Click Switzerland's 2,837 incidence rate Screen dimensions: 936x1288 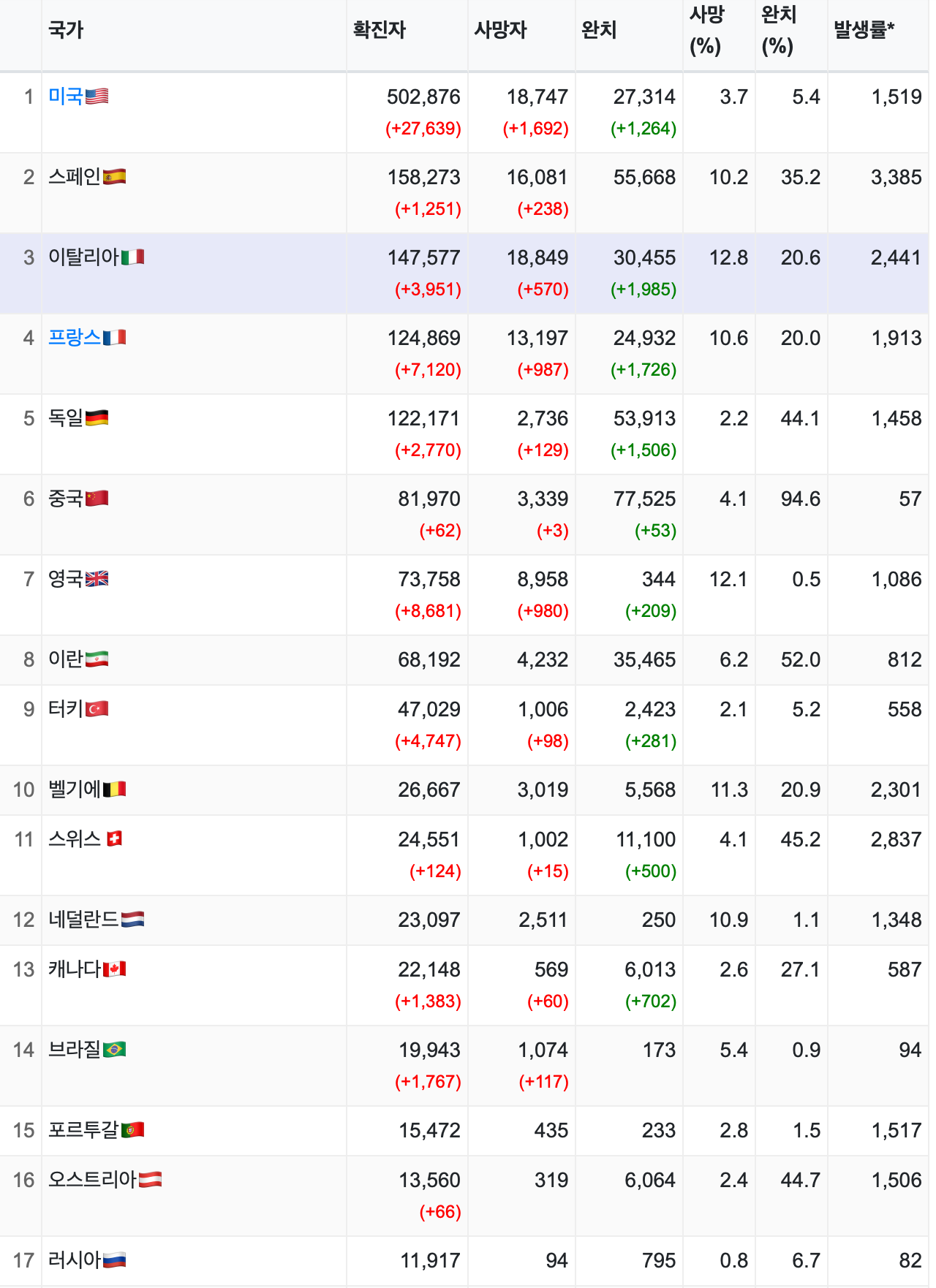[896, 840]
